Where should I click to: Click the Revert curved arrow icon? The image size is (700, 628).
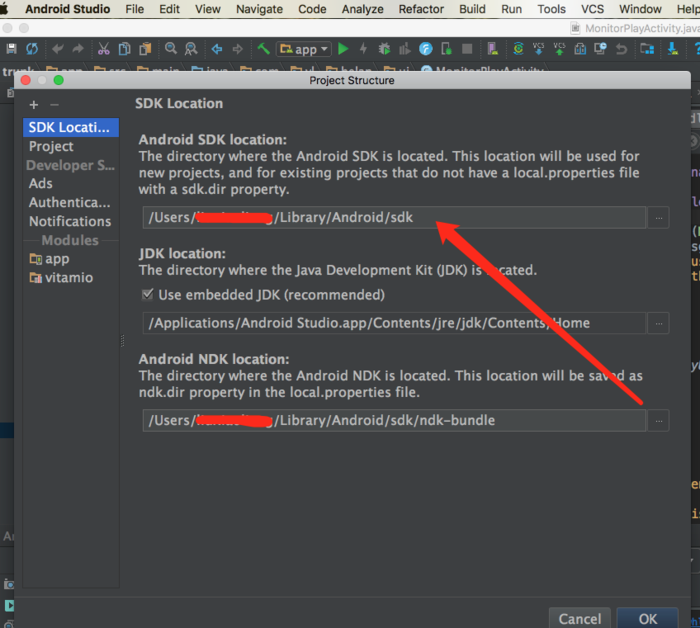click(621, 48)
